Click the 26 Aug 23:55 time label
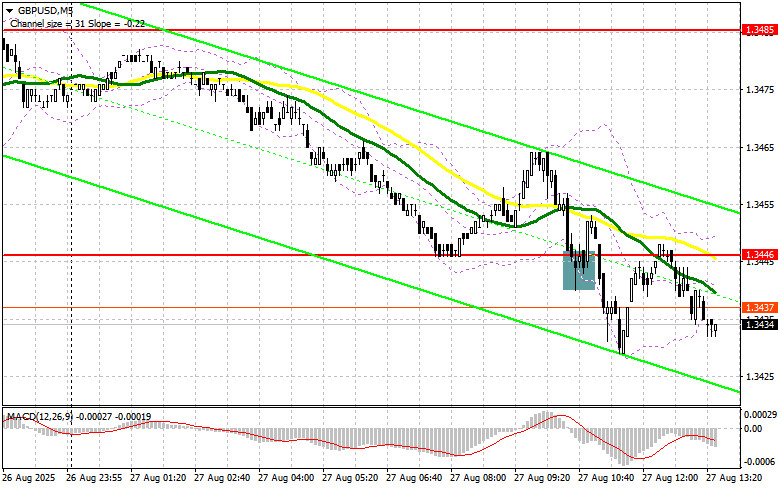This screenshot has height=489, width=781. (x=94, y=478)
